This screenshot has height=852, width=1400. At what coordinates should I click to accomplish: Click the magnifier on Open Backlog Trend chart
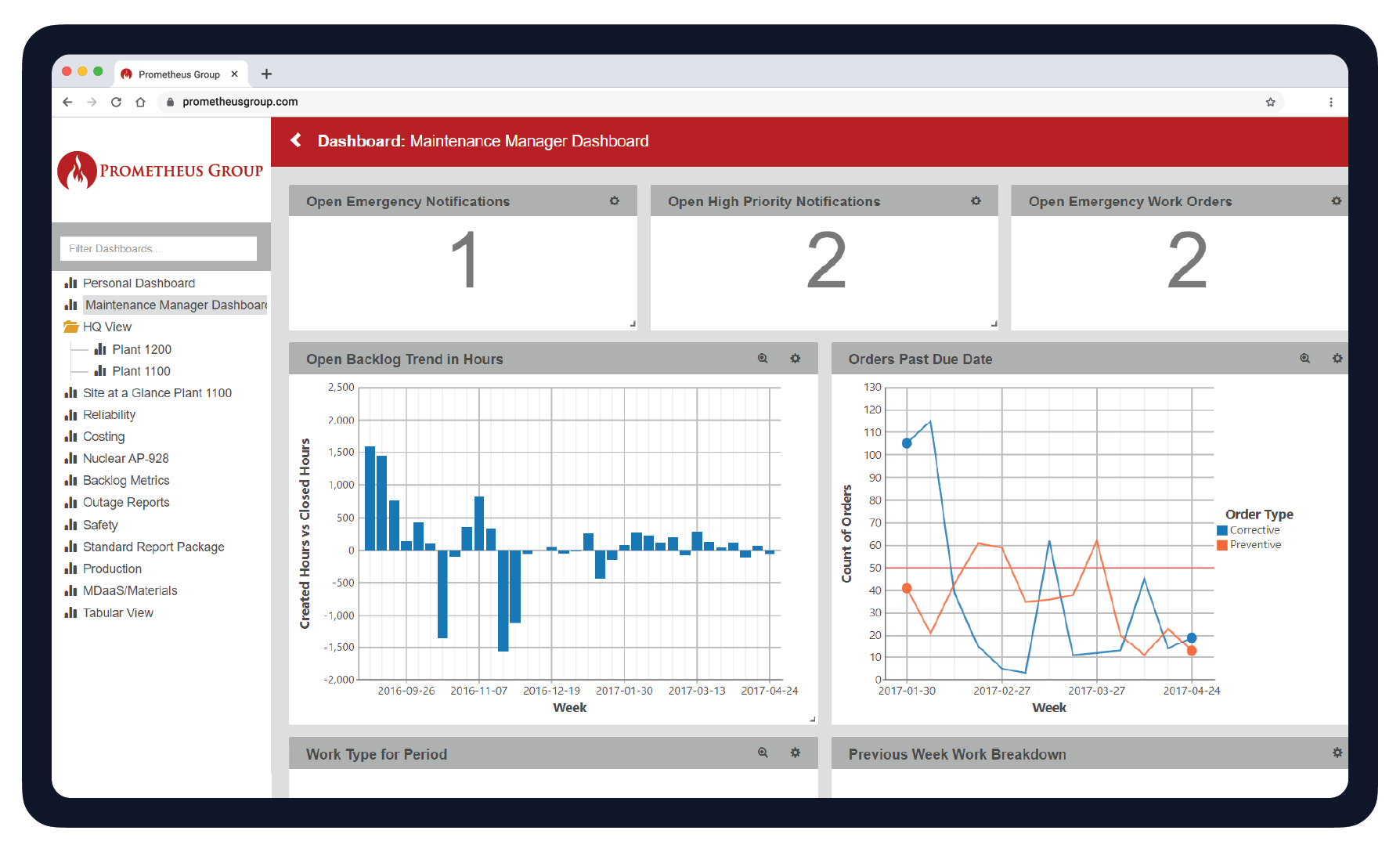point(762,359)
